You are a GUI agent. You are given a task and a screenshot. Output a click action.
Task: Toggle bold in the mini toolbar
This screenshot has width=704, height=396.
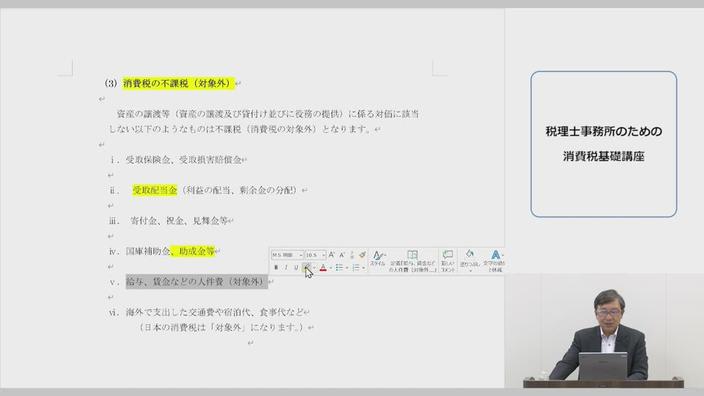tap(276, 268)
